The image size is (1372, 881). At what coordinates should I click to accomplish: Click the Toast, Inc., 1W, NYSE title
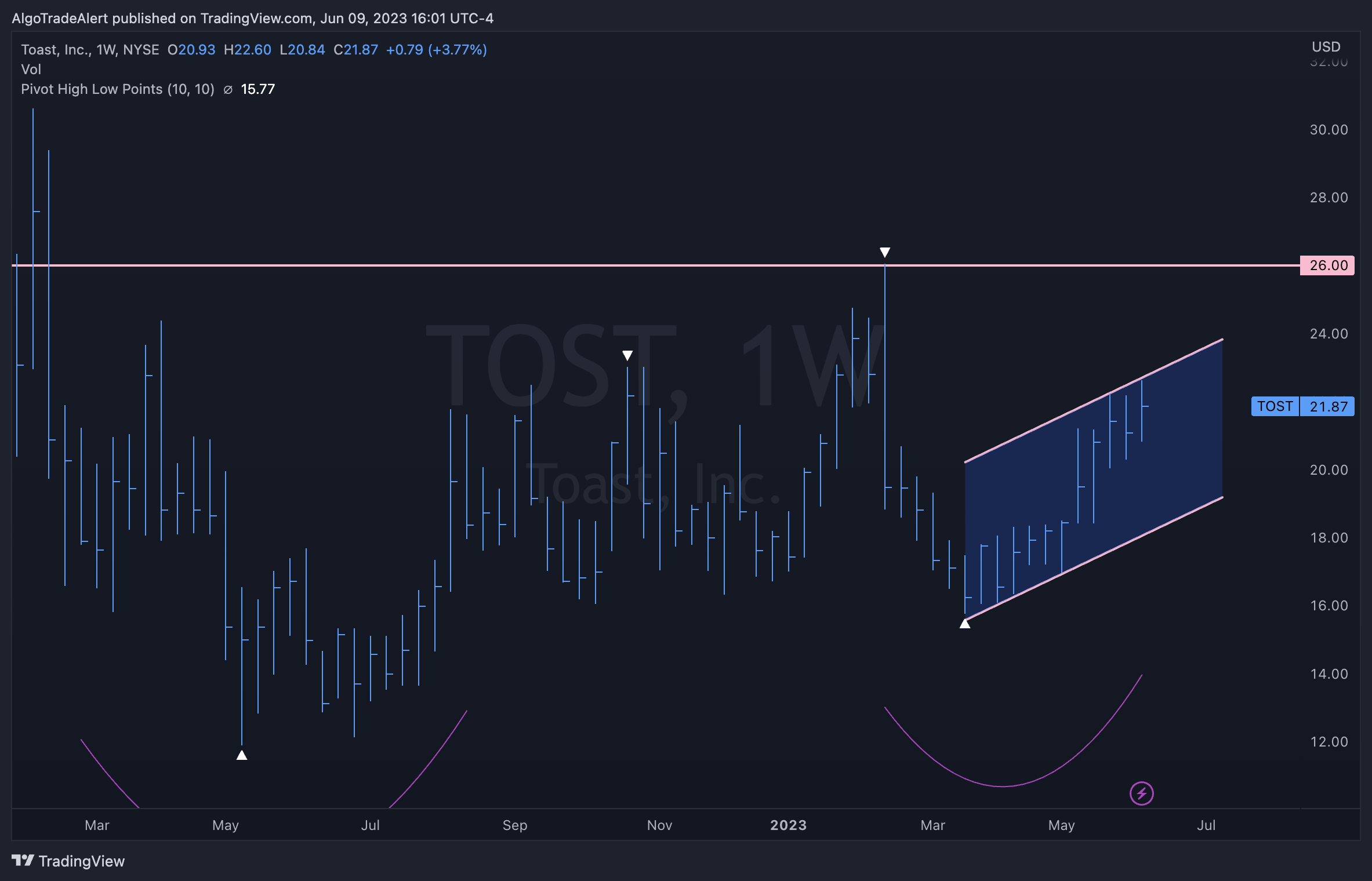[x=90, y=50]
